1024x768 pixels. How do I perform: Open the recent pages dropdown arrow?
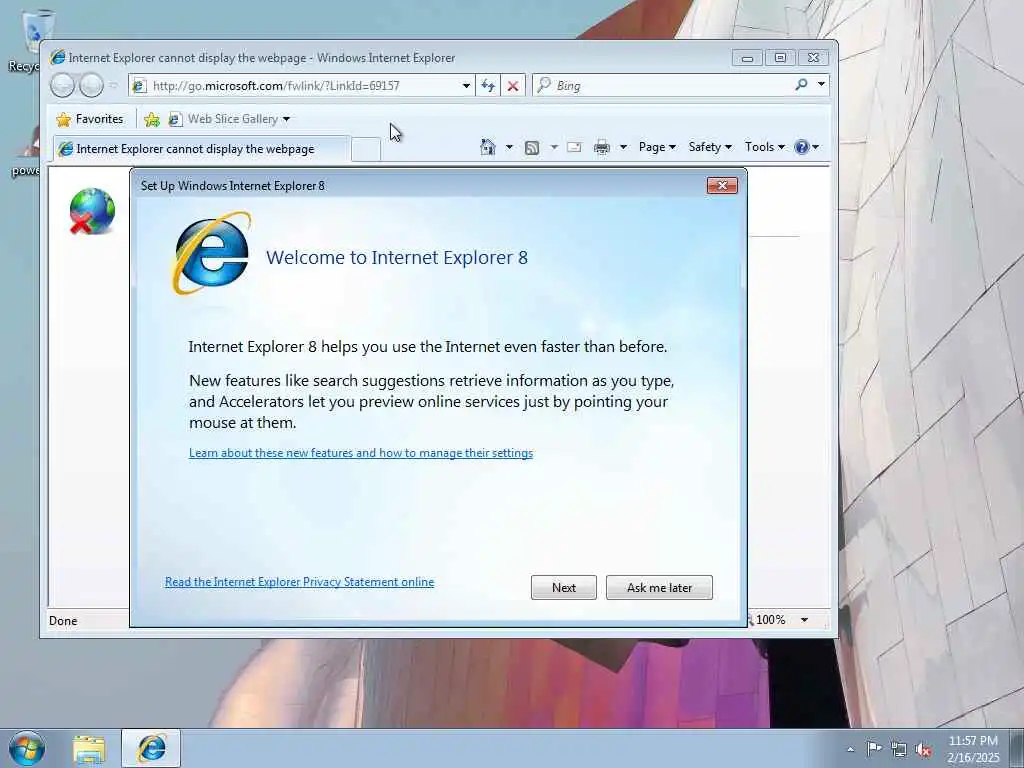tap(114, 86)
